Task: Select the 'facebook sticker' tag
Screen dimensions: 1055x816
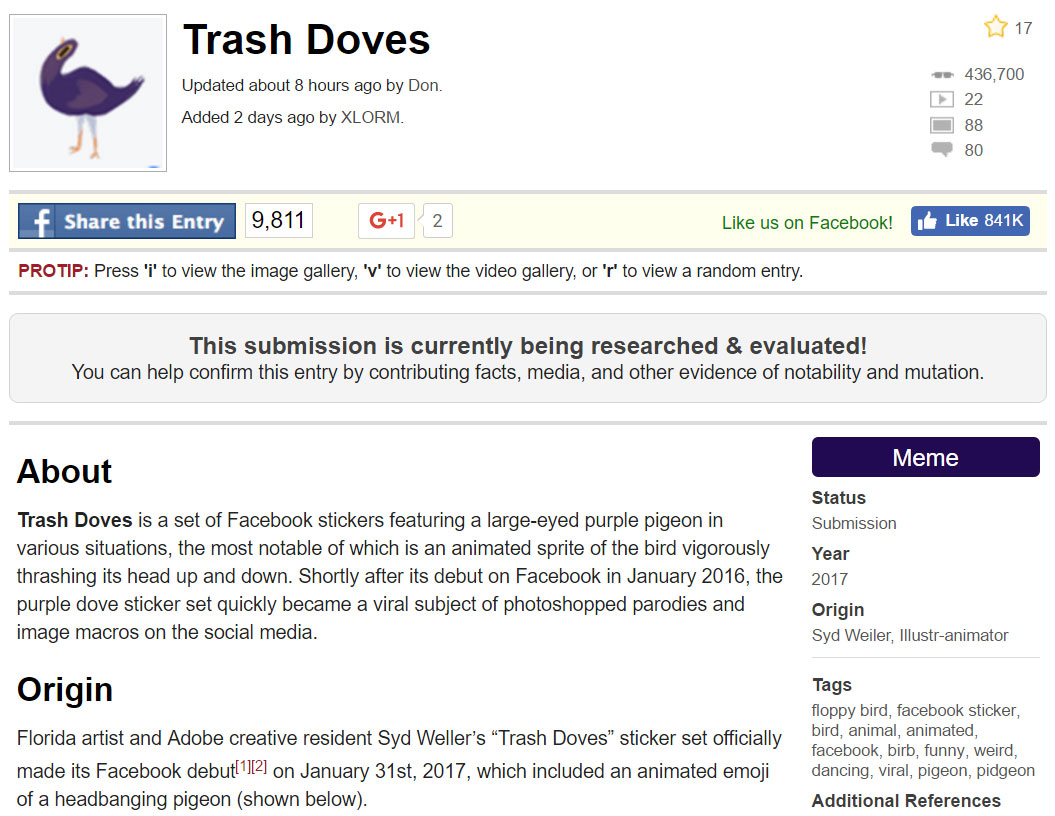Action: coord(956,710)
